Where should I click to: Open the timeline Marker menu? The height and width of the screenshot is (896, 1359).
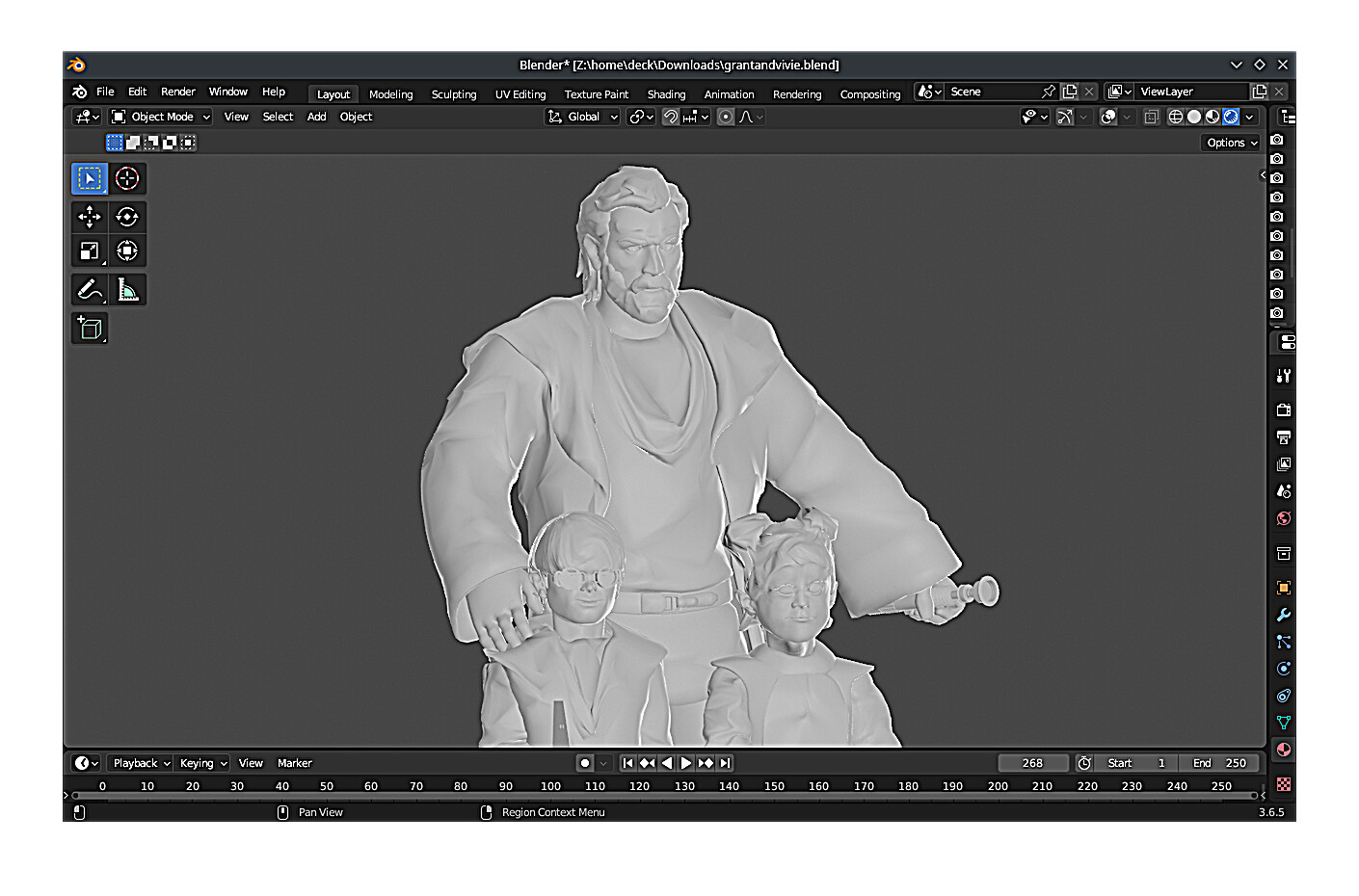tap(295, 763)
